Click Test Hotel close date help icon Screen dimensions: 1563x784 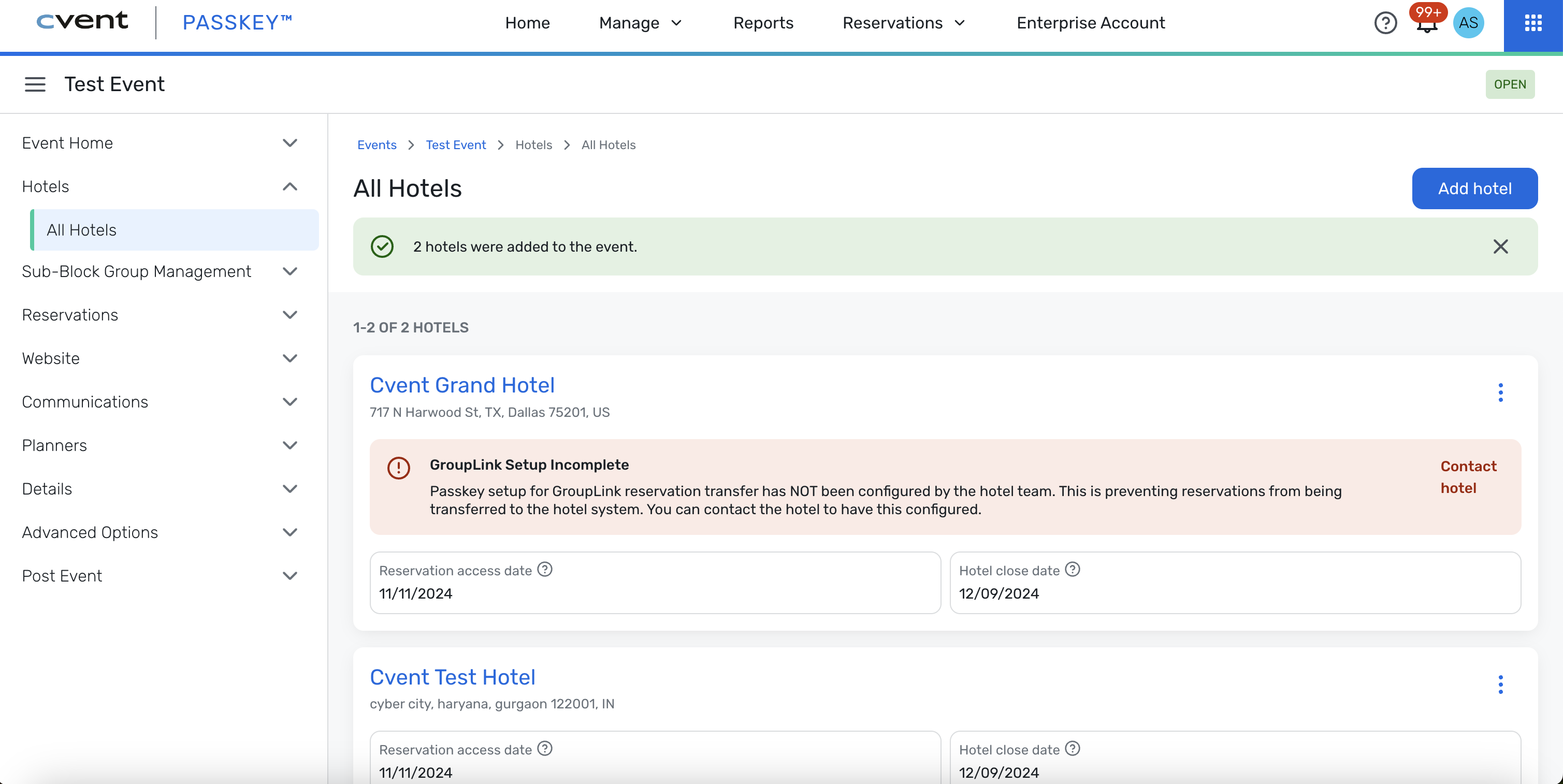1073,748
